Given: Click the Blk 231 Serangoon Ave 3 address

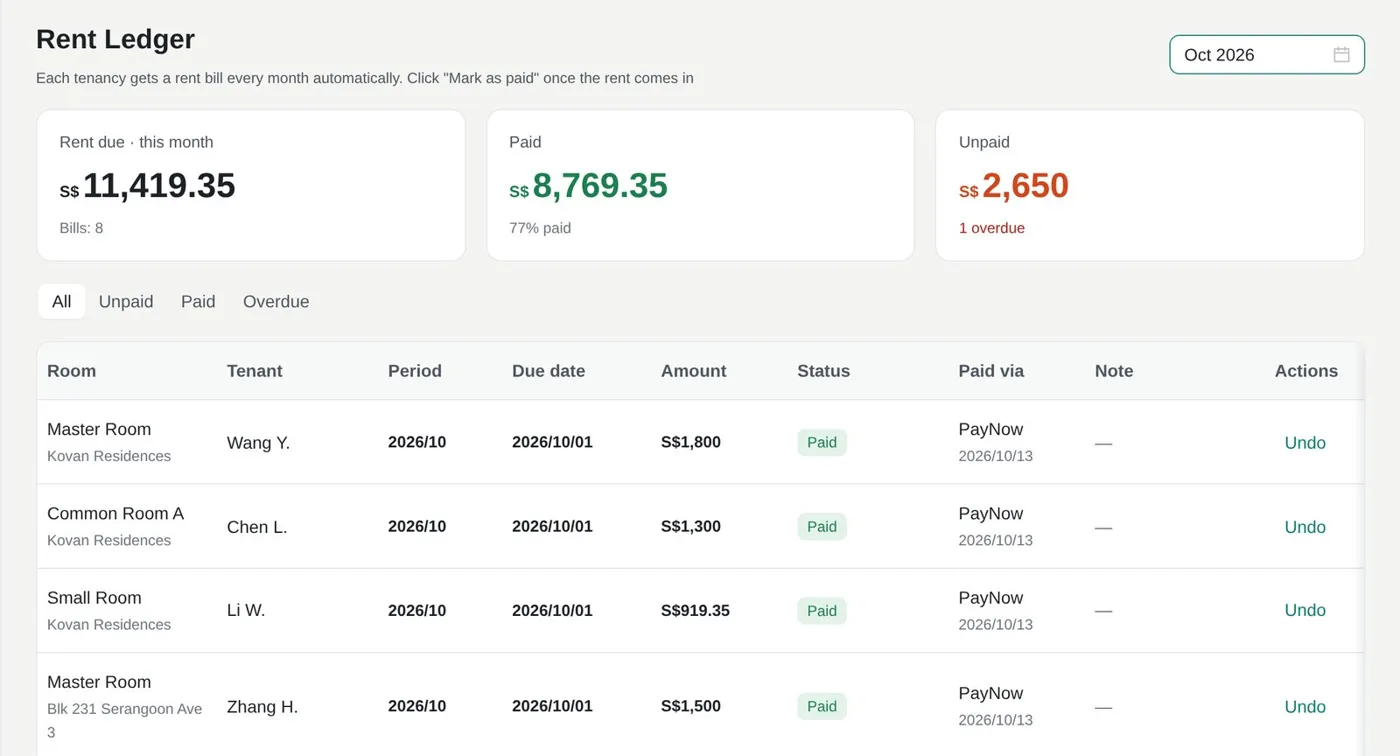Looking at the screenshot, I should pos(125,721).
